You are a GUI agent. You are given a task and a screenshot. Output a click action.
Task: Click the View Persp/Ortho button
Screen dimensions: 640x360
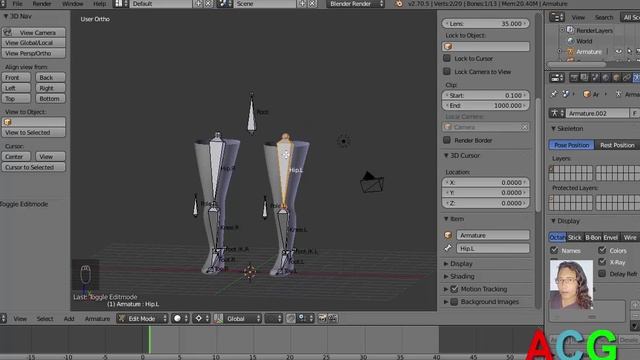point(33,53)
